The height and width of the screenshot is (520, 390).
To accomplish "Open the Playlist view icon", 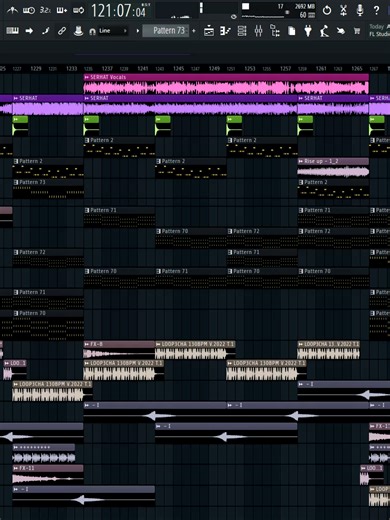I will tap(209, 31).
